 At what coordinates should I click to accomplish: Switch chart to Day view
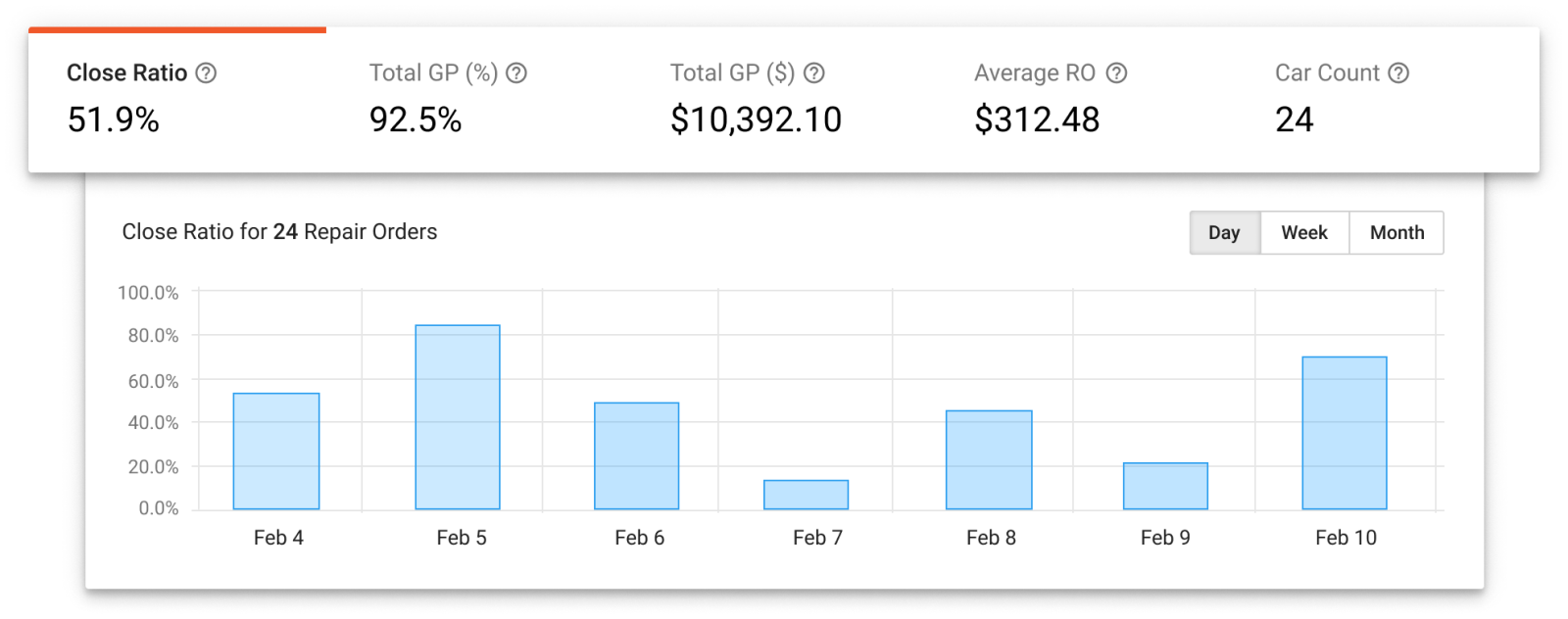pyautogui.click(x=1225, y=233)
